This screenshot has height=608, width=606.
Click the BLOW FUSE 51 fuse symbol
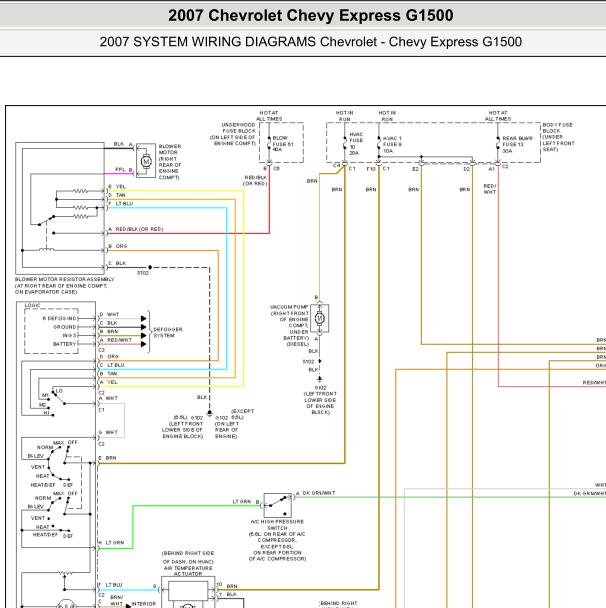click(x=269, y=144)
